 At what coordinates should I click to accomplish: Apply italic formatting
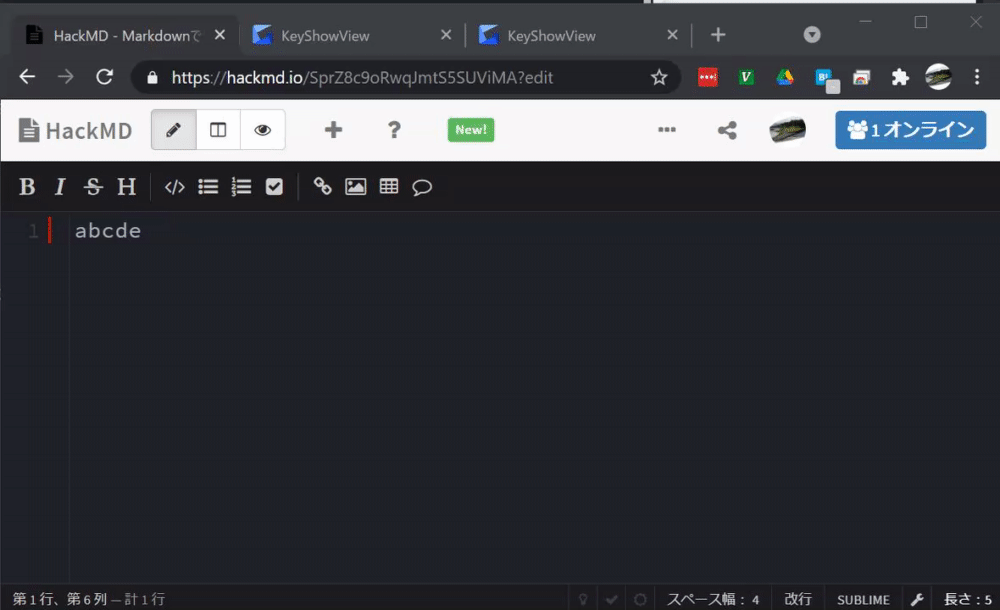59,186
